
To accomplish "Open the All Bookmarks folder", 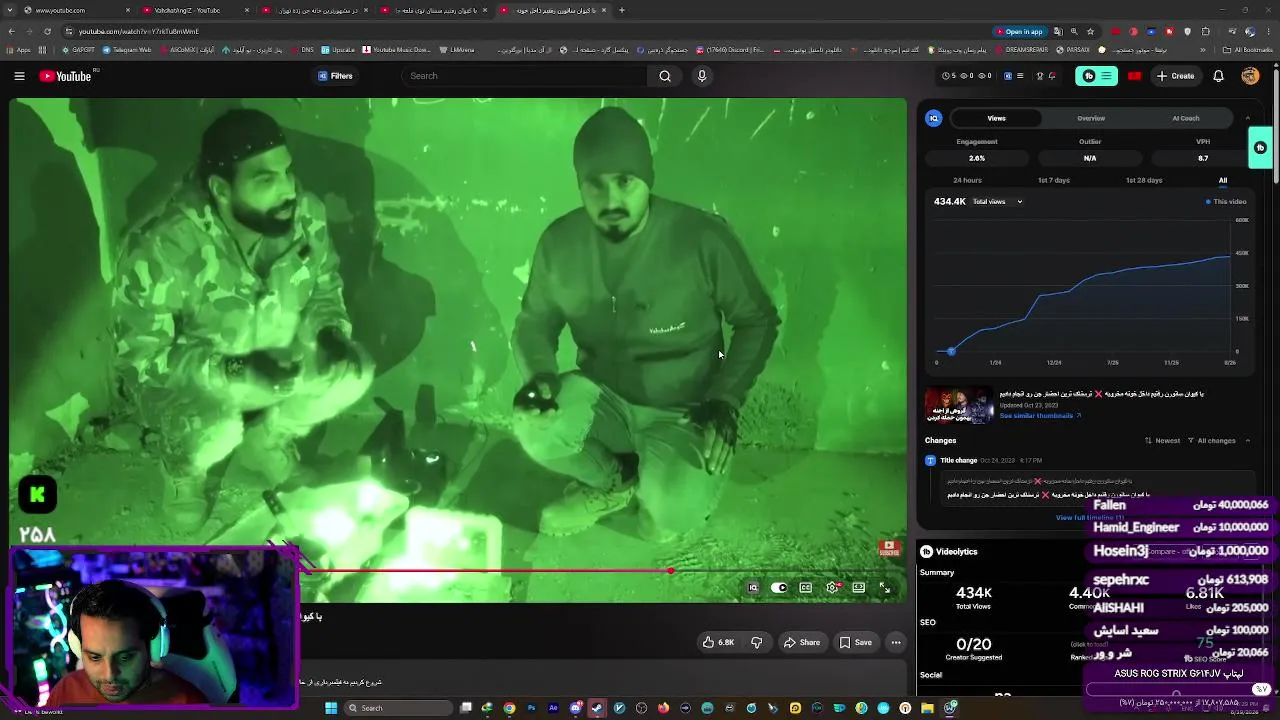I will 1248,50.
